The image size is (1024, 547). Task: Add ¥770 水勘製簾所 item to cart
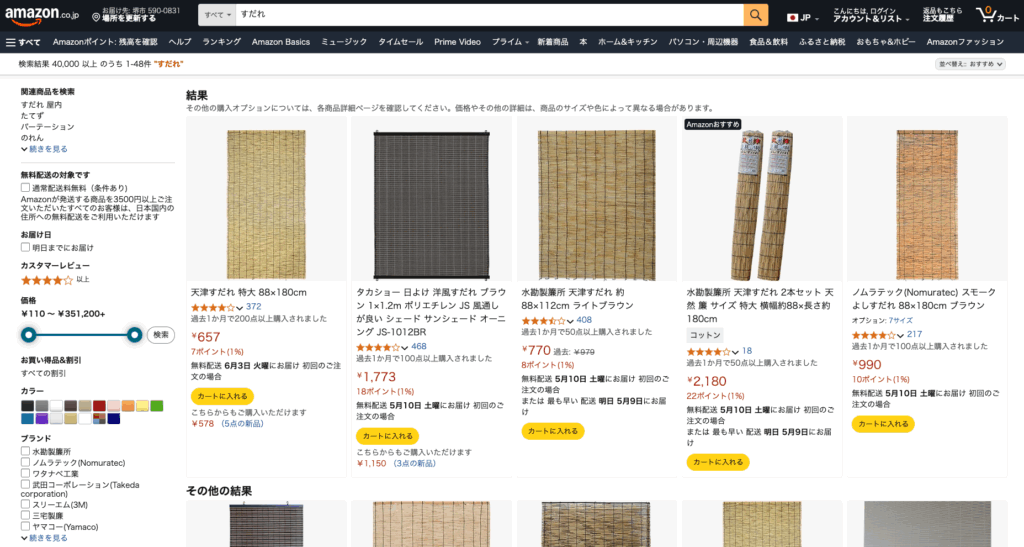(552, 431)
